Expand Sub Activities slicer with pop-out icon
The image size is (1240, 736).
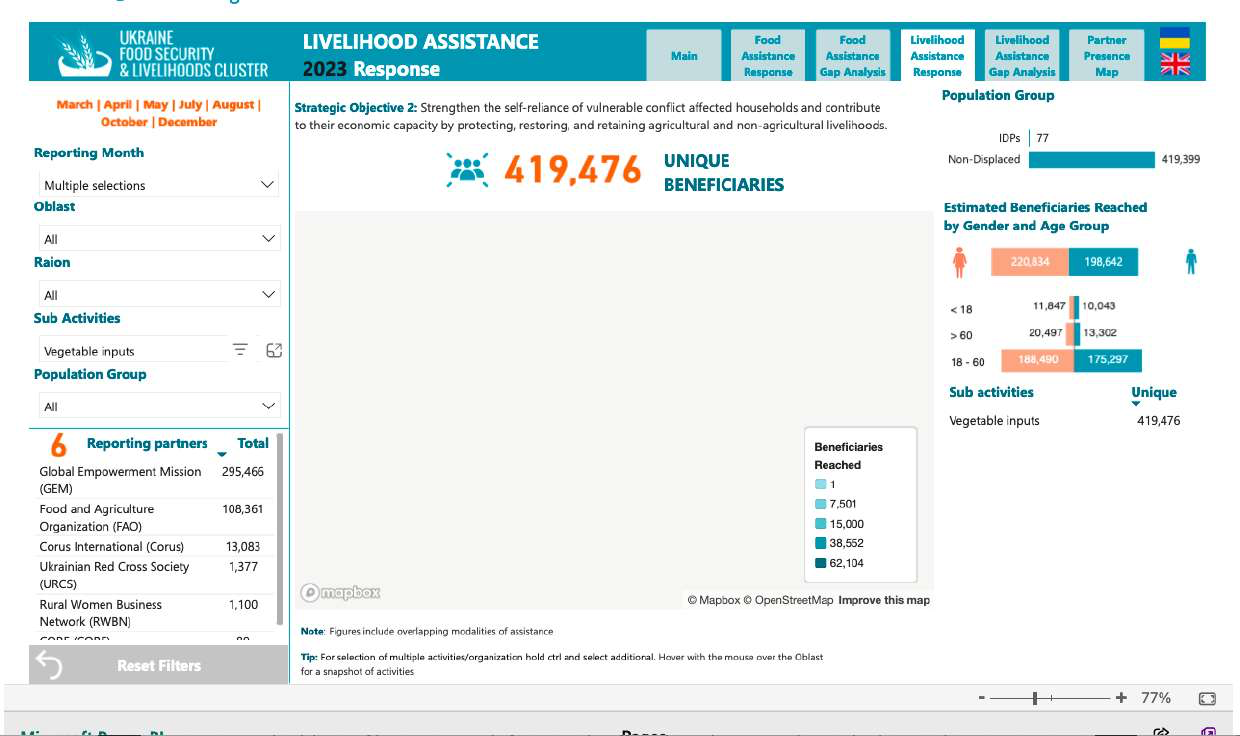[274, 350]
